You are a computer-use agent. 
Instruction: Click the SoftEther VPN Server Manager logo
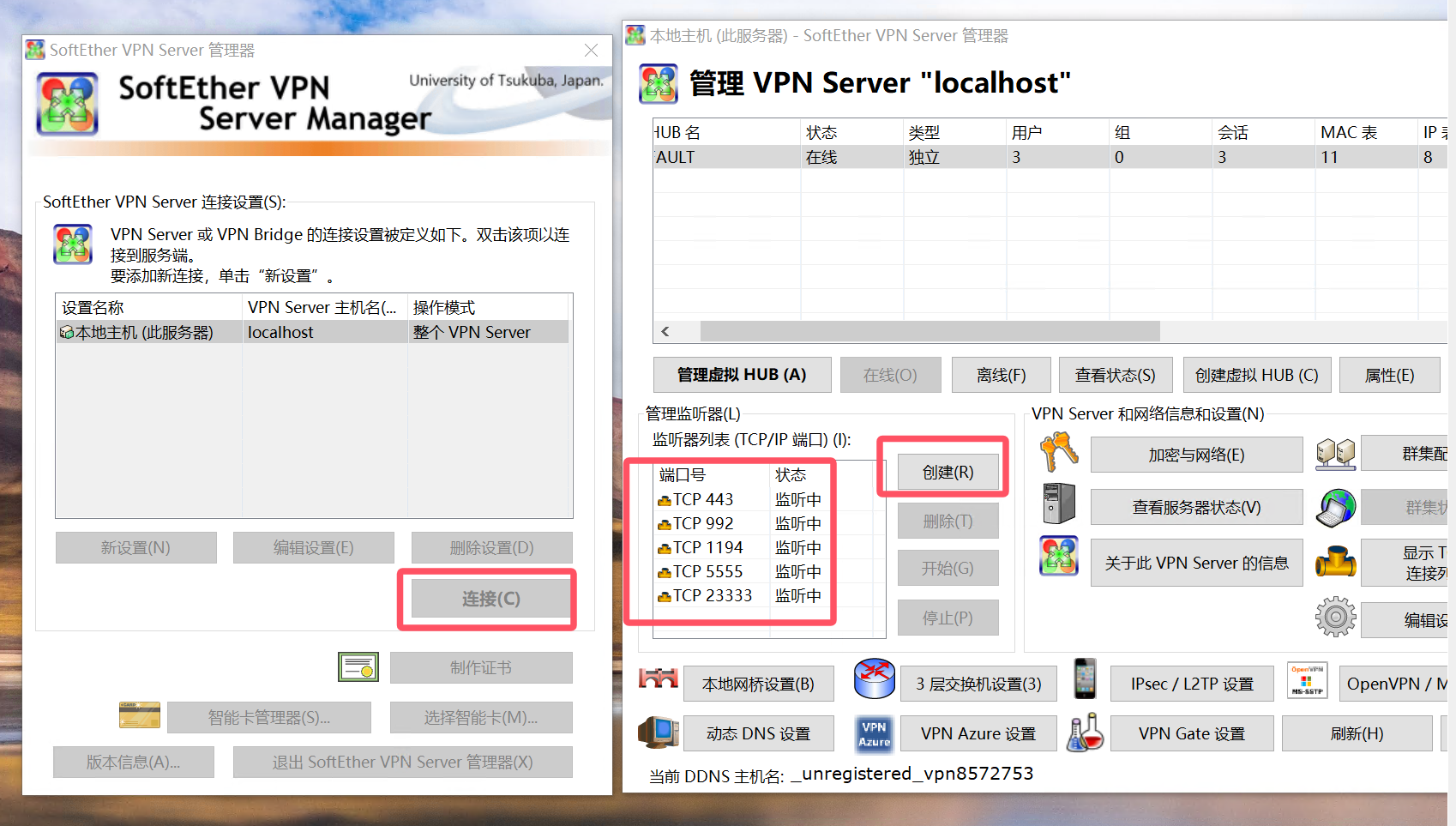tap(67, 104)
